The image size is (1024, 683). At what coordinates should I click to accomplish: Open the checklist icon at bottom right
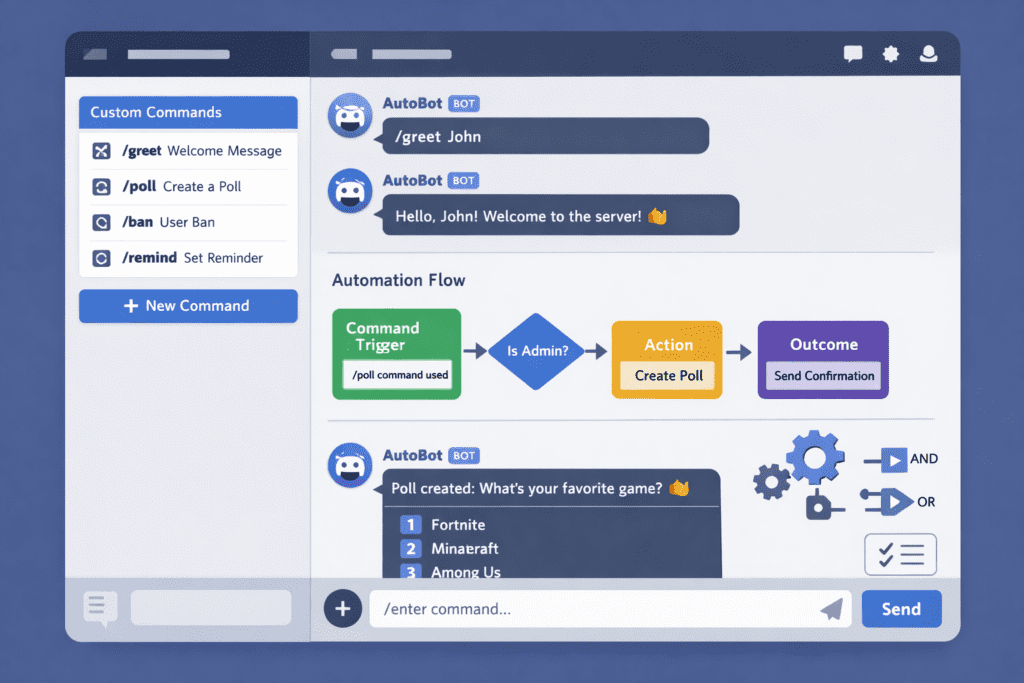900,554
